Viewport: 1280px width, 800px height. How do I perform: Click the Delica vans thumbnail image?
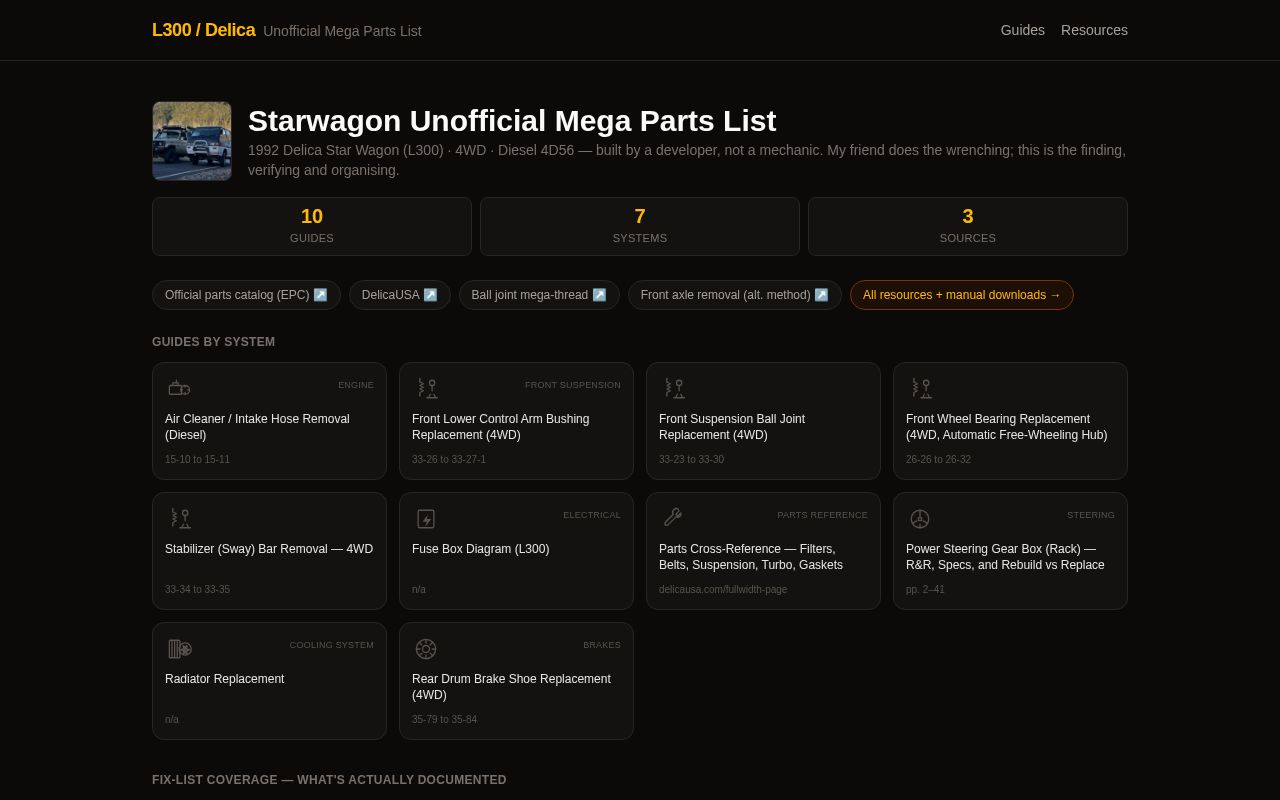pyautogui.click(x=192, y=141)
